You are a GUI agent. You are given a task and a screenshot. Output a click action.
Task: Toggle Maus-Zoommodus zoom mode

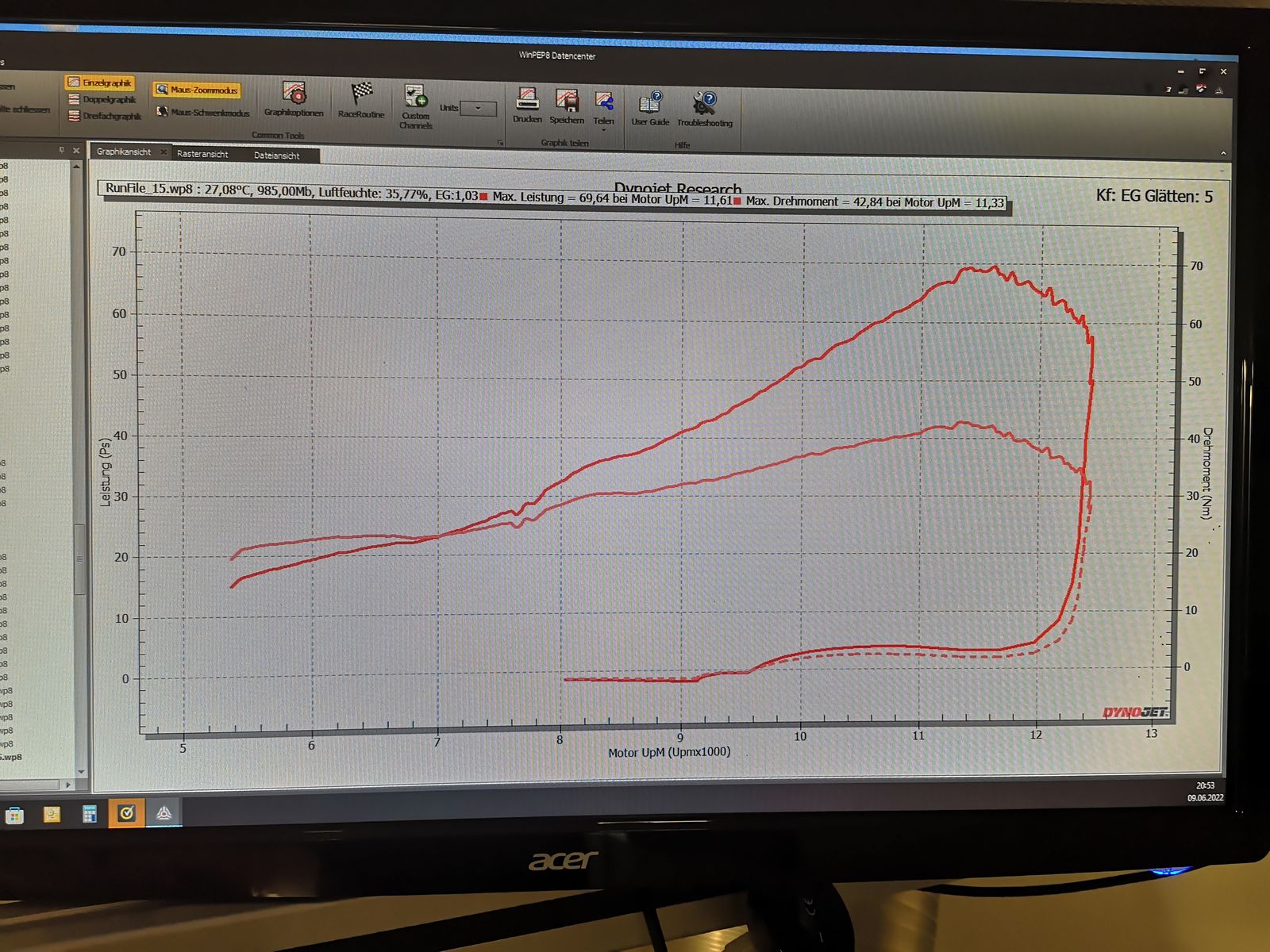pyautogui.click(x=197, y=90)
